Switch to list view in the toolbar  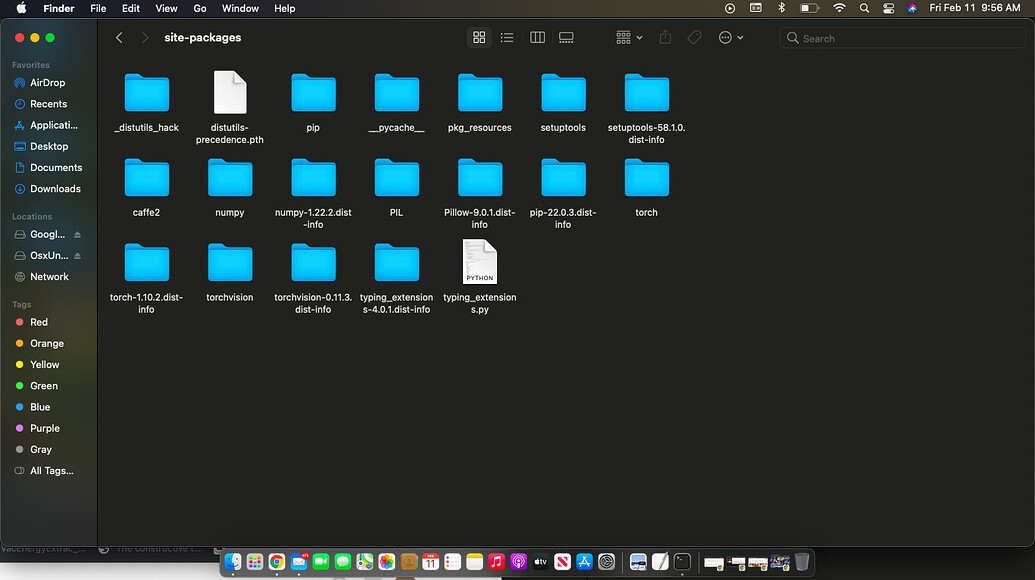[x=507, y=38]
